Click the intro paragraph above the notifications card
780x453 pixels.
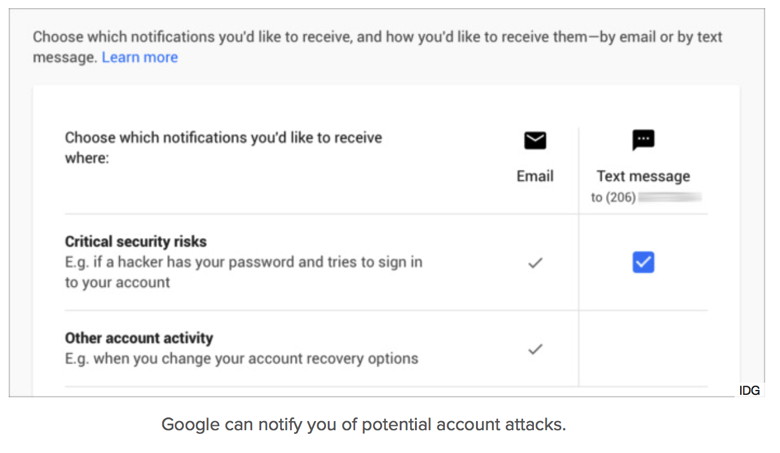click(377, 46)
